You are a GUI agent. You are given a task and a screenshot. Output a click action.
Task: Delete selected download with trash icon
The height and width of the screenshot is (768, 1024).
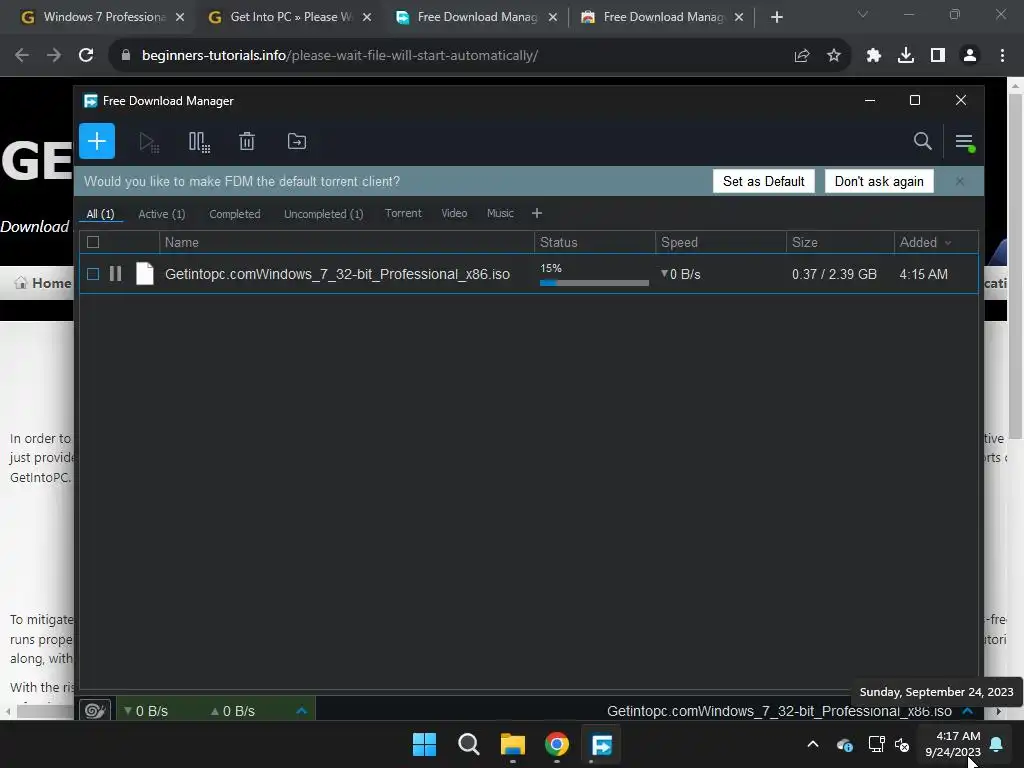247,141
